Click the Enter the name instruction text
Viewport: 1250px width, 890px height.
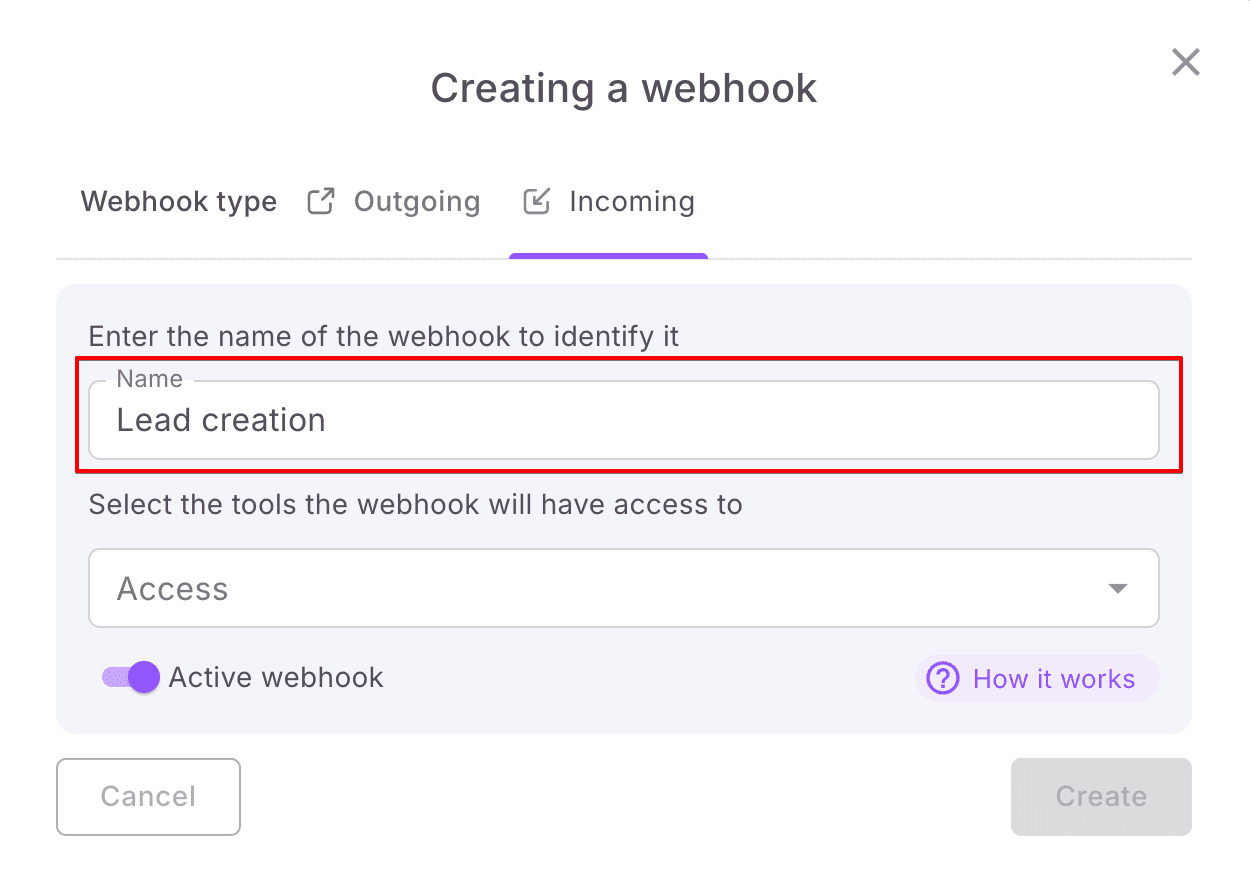click(x=384, y=336)
